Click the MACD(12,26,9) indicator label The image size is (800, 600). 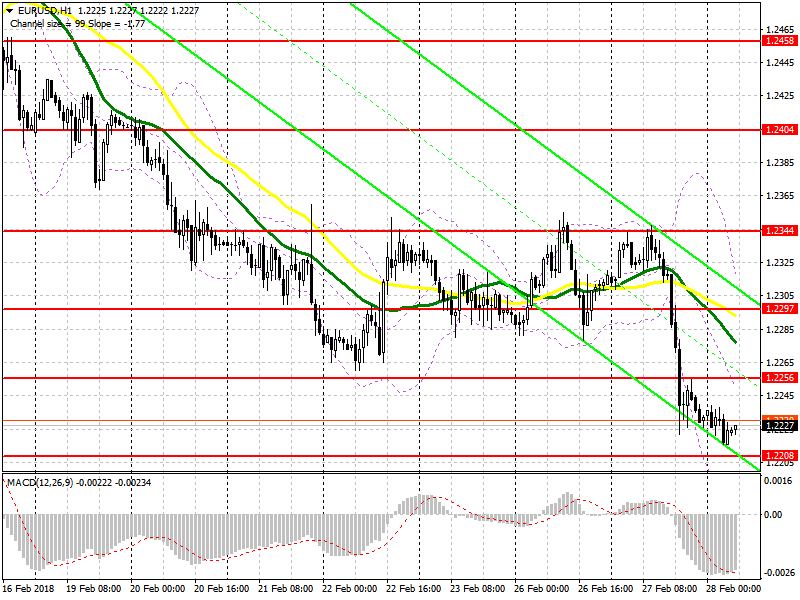[40, 483]
